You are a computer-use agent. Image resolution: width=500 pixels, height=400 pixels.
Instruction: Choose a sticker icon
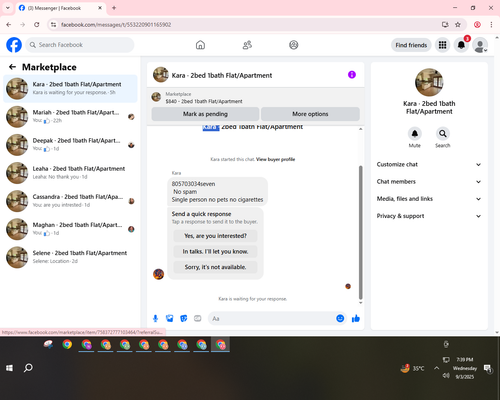184,319
